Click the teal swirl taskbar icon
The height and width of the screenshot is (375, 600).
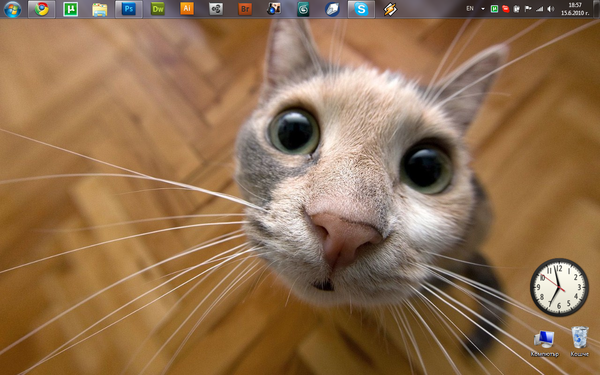[x=303, y=9]
